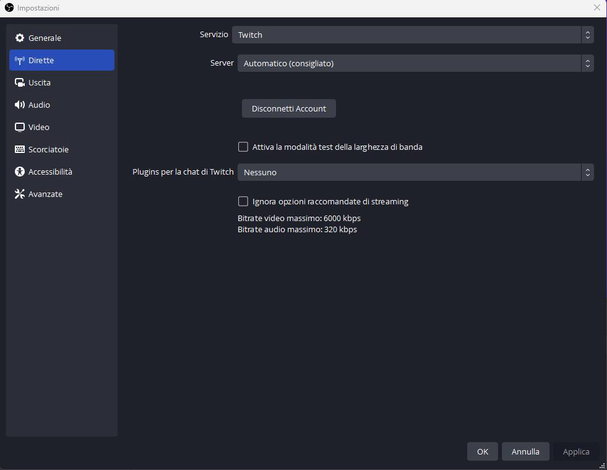Click the Bitrate audio massimo text
607x470 pixels.
(297, 230)
